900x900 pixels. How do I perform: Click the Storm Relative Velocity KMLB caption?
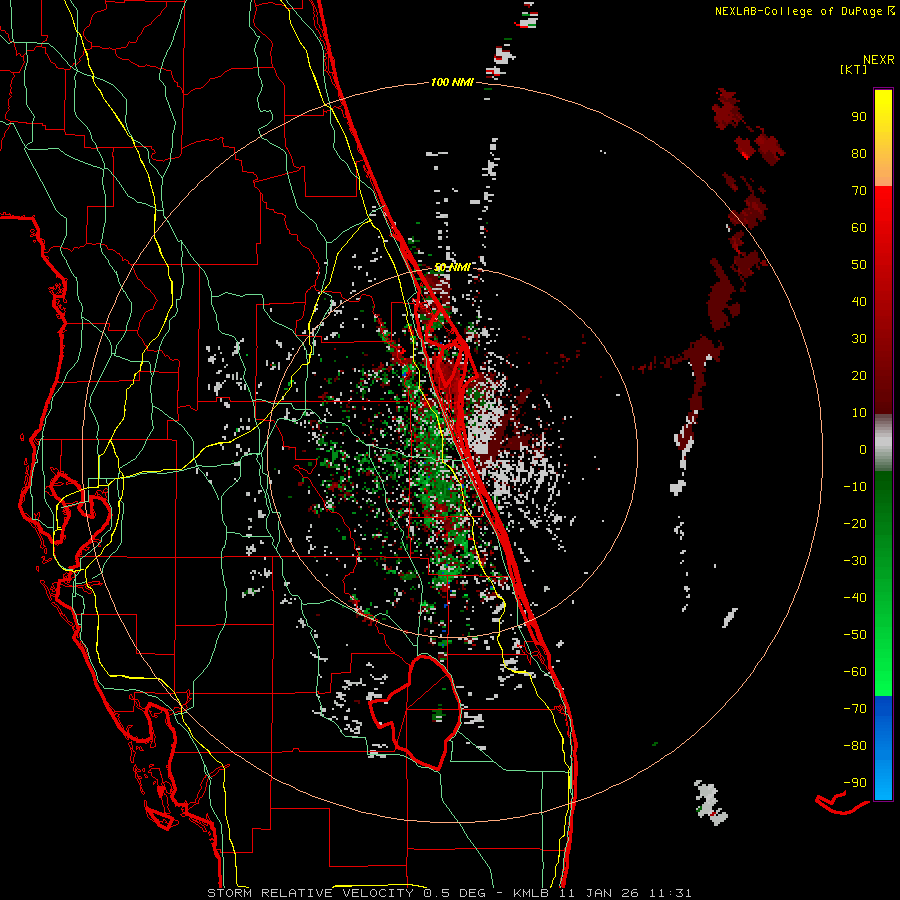tap(449, 893)
